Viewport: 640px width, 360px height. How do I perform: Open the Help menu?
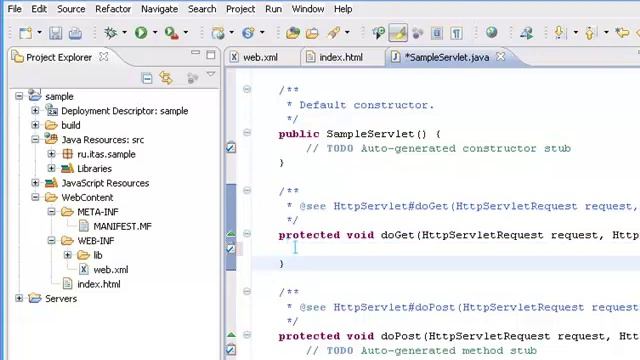[x=343, y=9]
